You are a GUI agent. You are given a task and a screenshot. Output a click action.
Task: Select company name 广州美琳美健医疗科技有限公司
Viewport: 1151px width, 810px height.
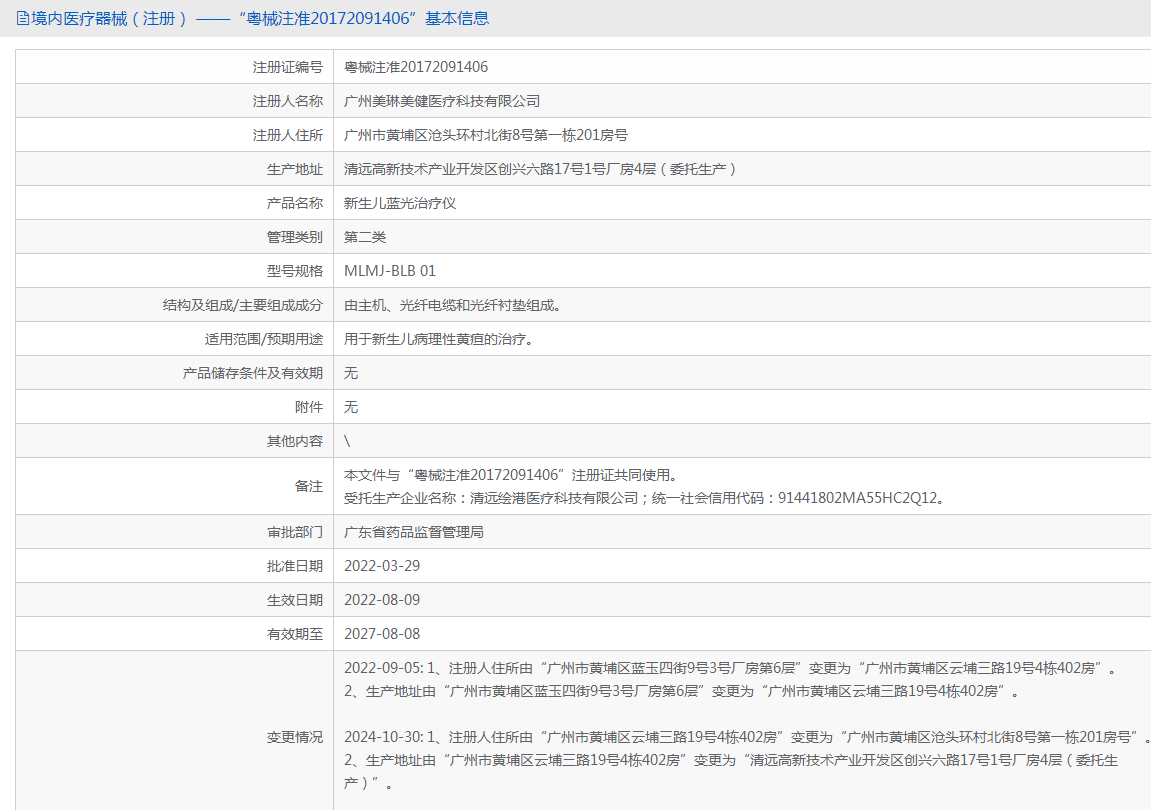click(x=442, y=101)
